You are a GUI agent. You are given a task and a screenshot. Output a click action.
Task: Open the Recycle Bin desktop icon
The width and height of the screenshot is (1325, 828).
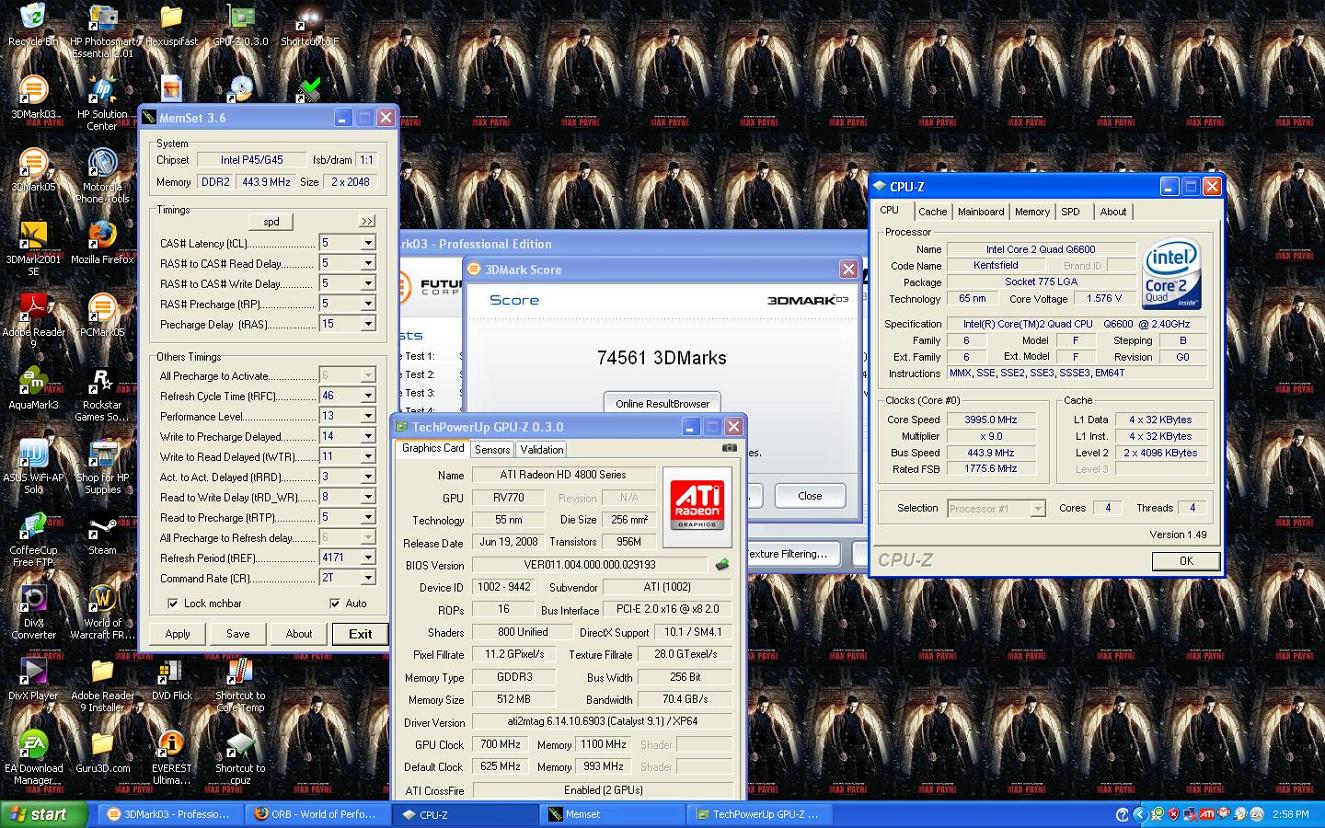click(x=32, y=24)
